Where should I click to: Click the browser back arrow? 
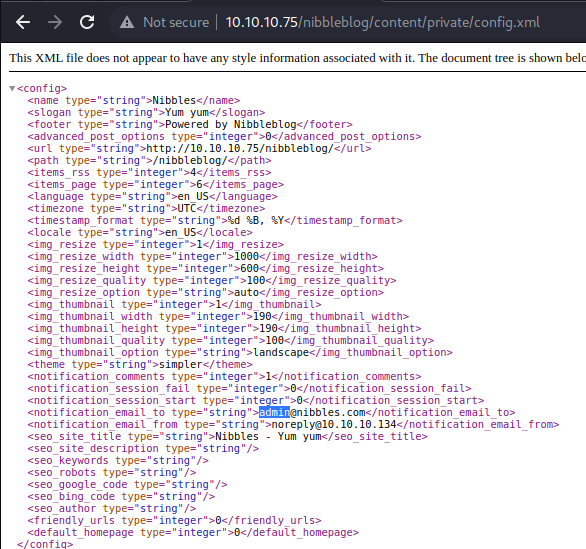coord(23,22)
